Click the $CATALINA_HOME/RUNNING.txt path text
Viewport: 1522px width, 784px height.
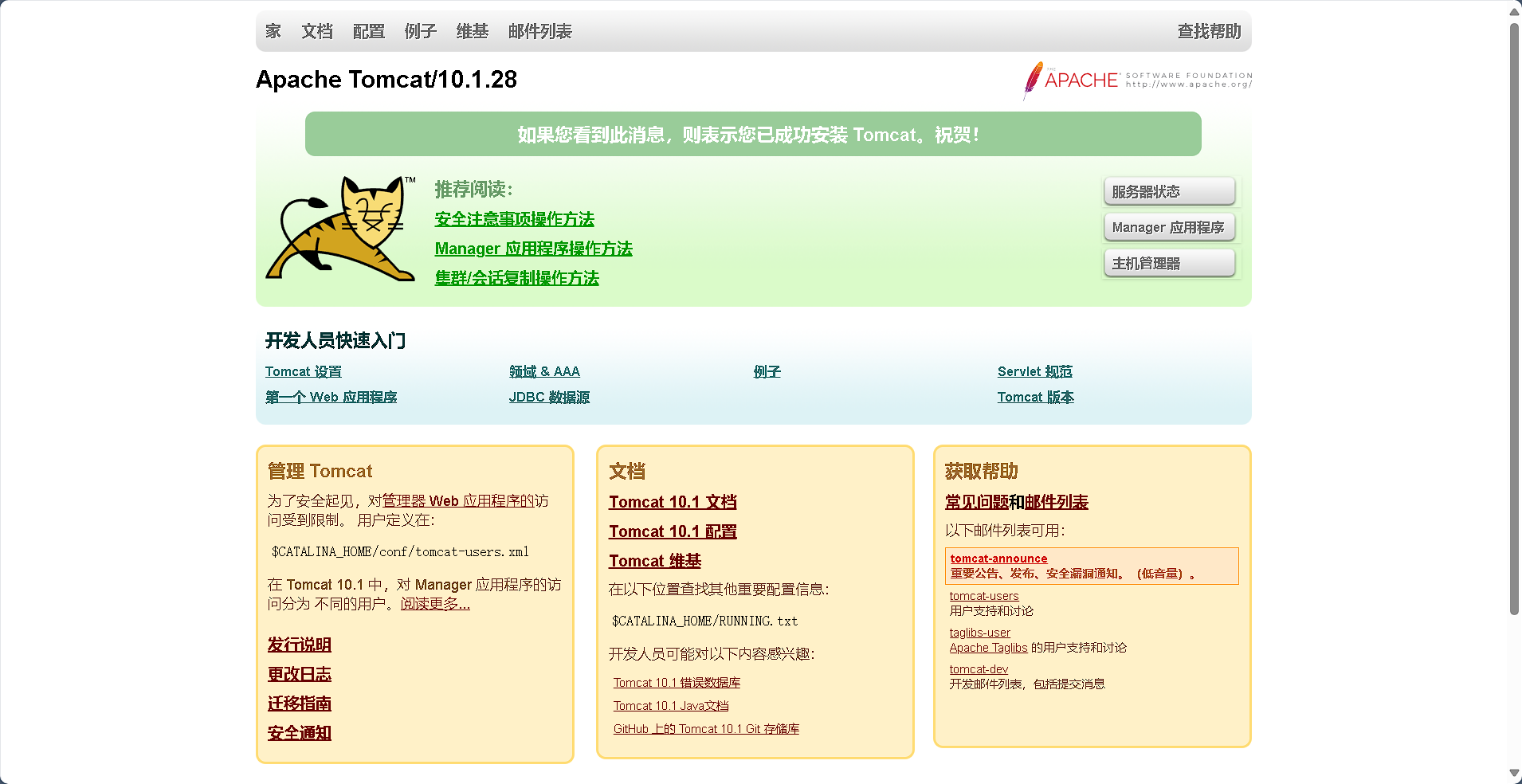click(x=704, y=621)
